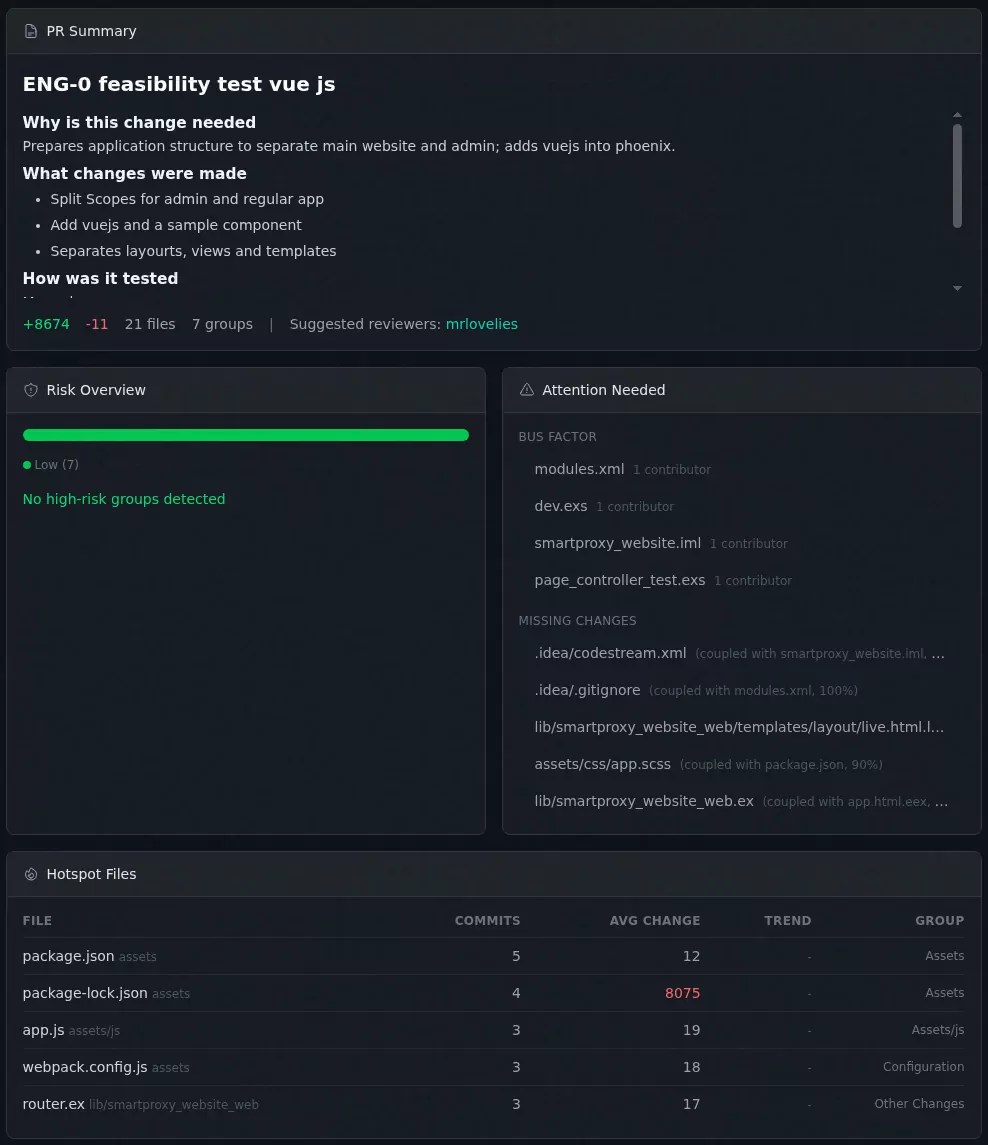The image size is (988, 1145).
Task: Click the Attention Needed warning triangle icon
Action: [x=527, y=389]
